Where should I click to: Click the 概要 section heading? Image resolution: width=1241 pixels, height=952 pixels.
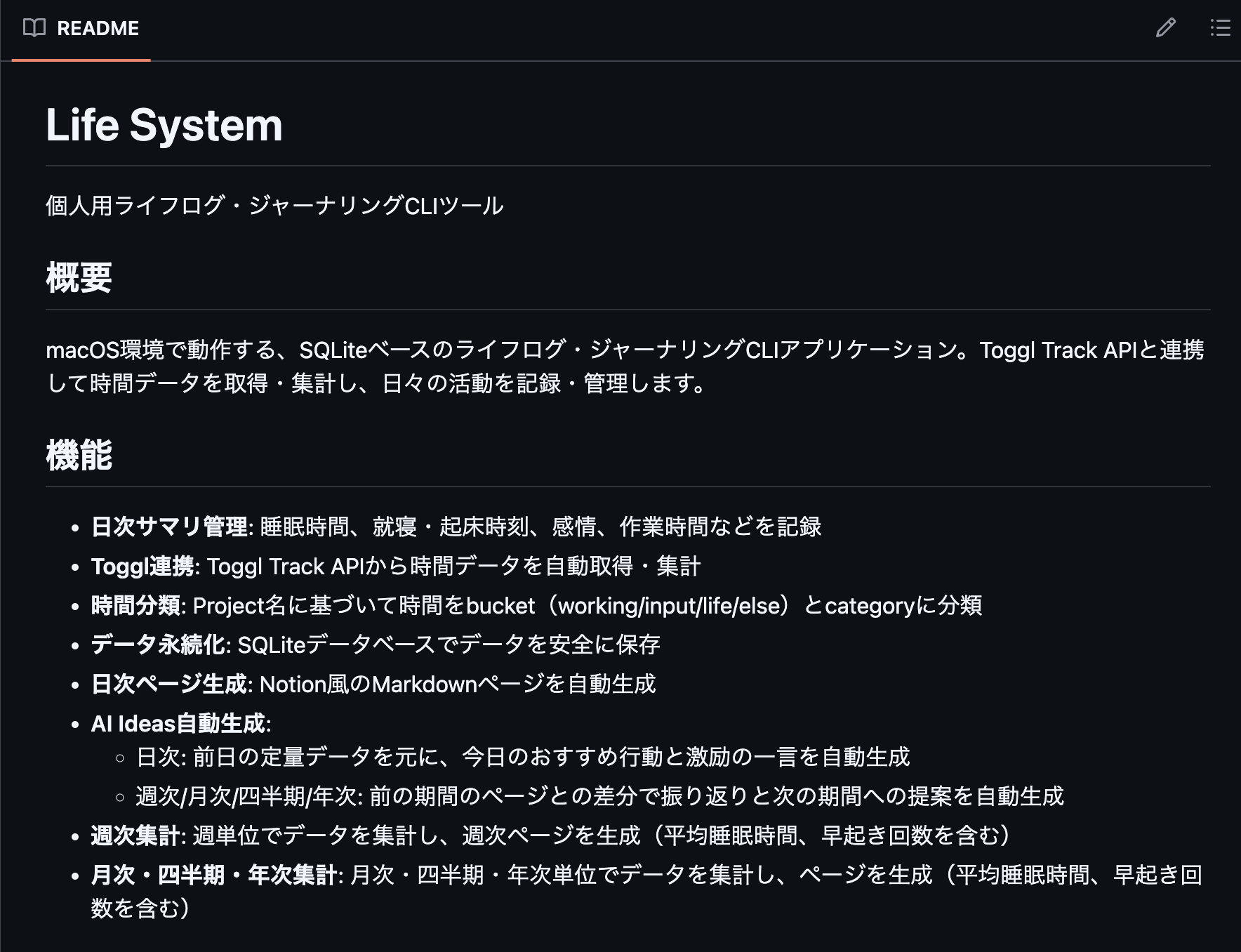79,277
